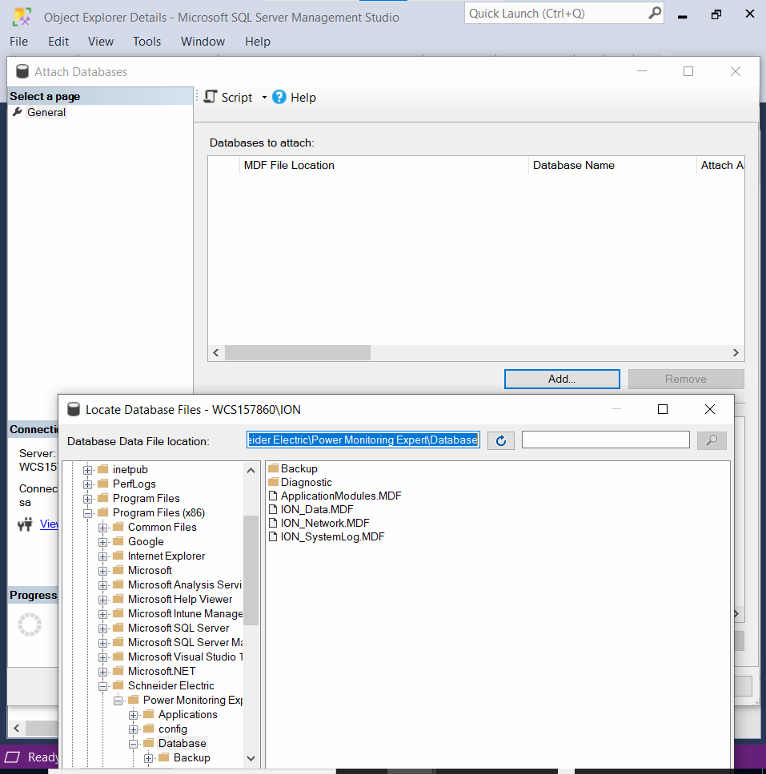Expand the Applications tree node
Screen dimensions: 766x774
coord(133,715)
